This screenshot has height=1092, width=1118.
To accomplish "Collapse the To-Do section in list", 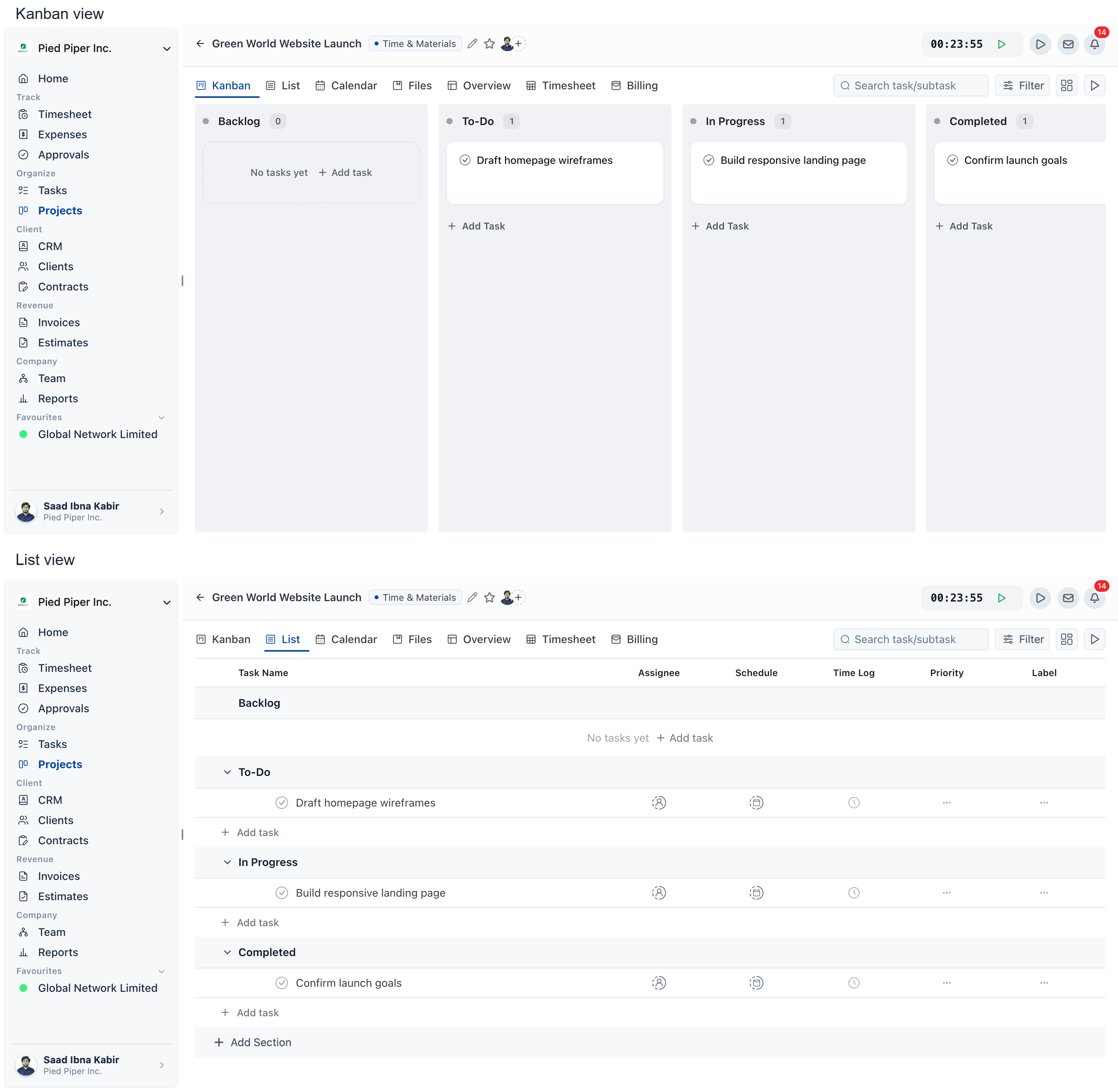I will (x=227, y=772).
